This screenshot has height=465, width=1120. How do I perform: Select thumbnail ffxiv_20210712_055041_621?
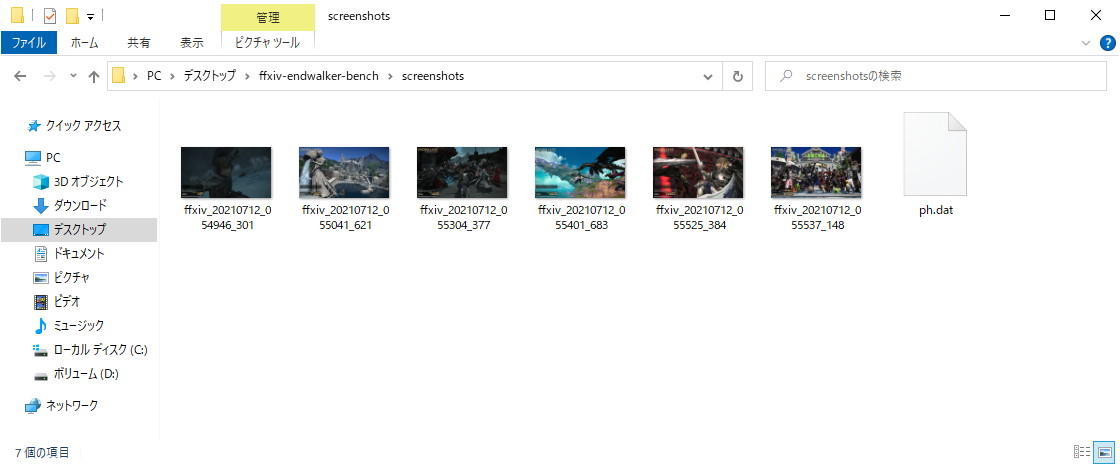(344, 172)
